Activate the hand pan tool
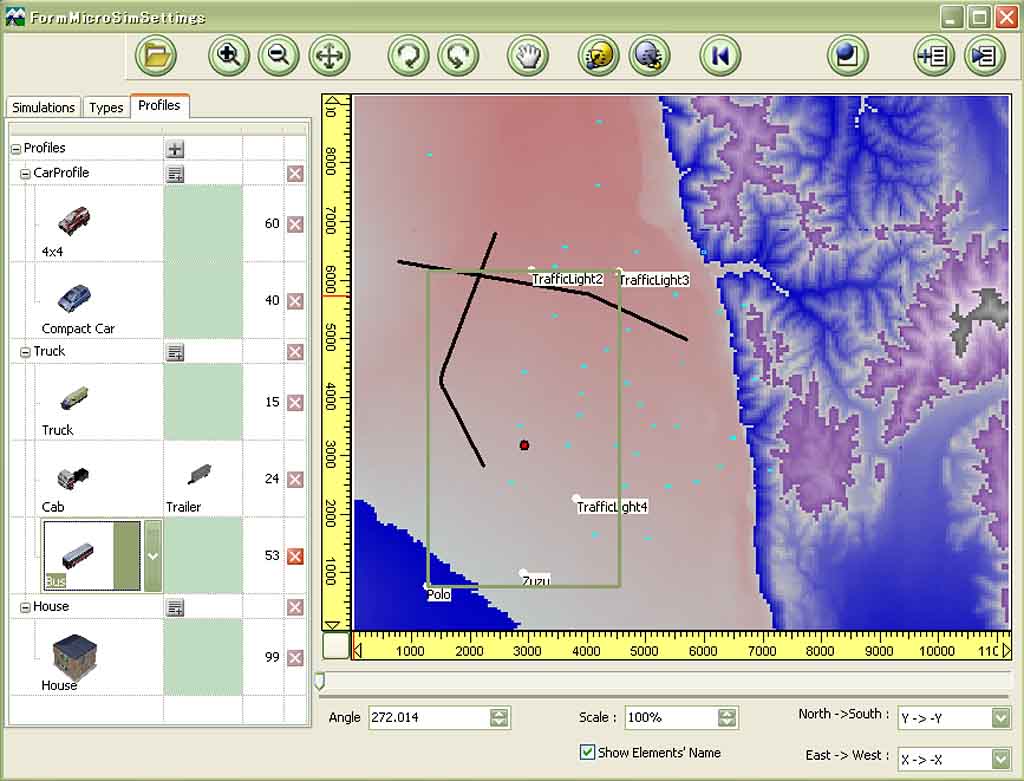 click(x=526, y=55)
